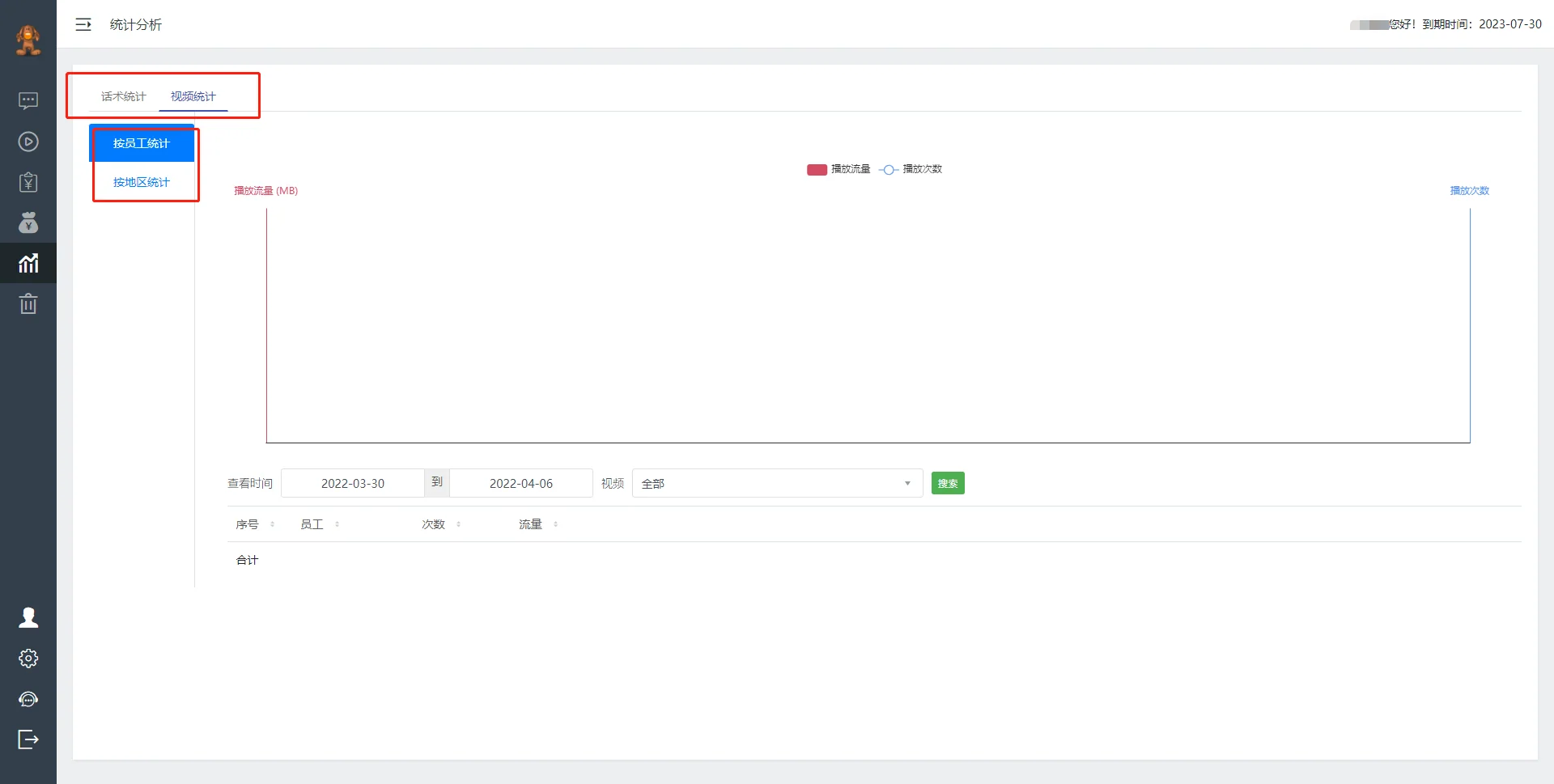Click the end date field 2022-04-06
1554x784 pixels.
[x=521, y=483]
